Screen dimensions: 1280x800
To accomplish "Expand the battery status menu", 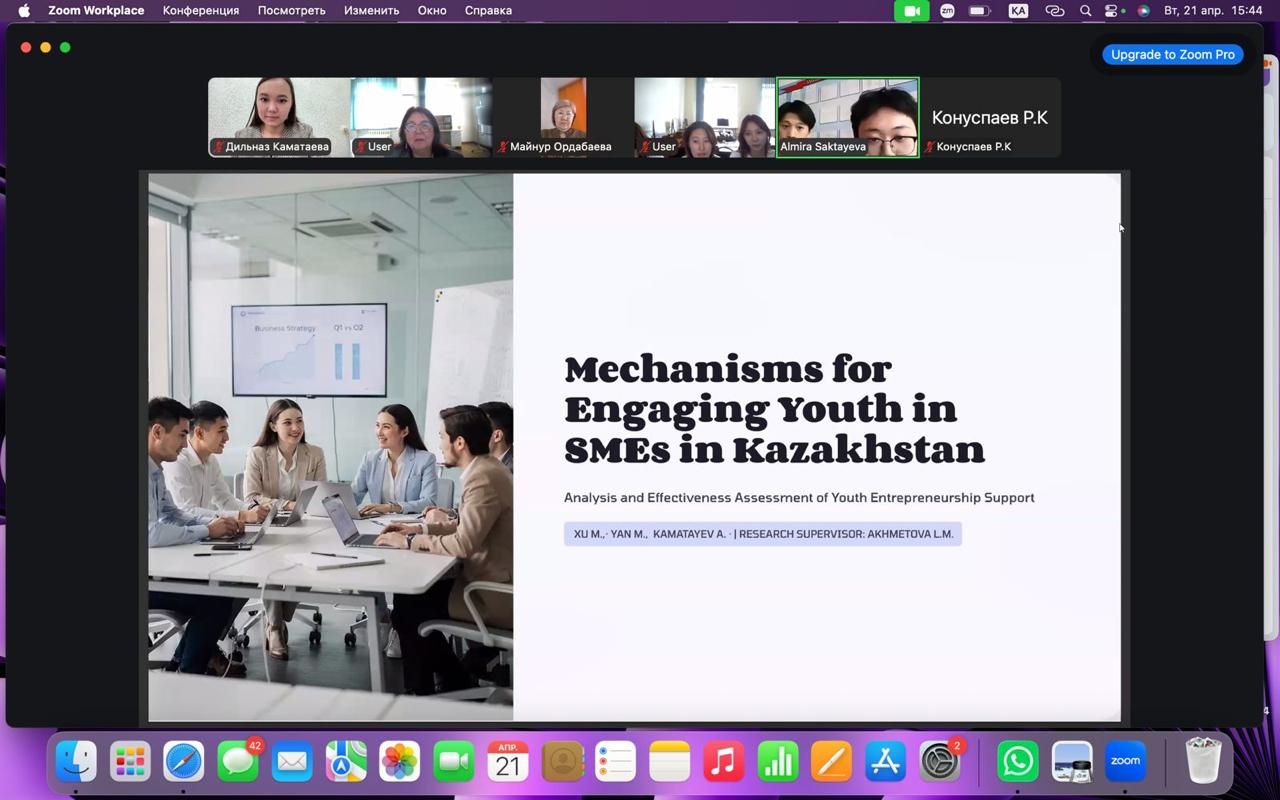I will pos(980,11).
